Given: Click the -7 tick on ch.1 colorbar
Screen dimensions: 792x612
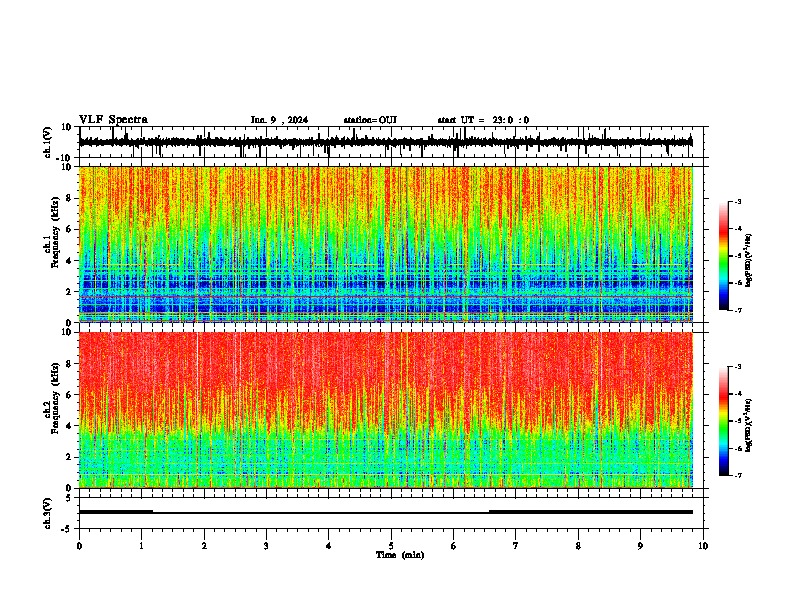Looking at the screenshot, I should click(x=738, y=310).
